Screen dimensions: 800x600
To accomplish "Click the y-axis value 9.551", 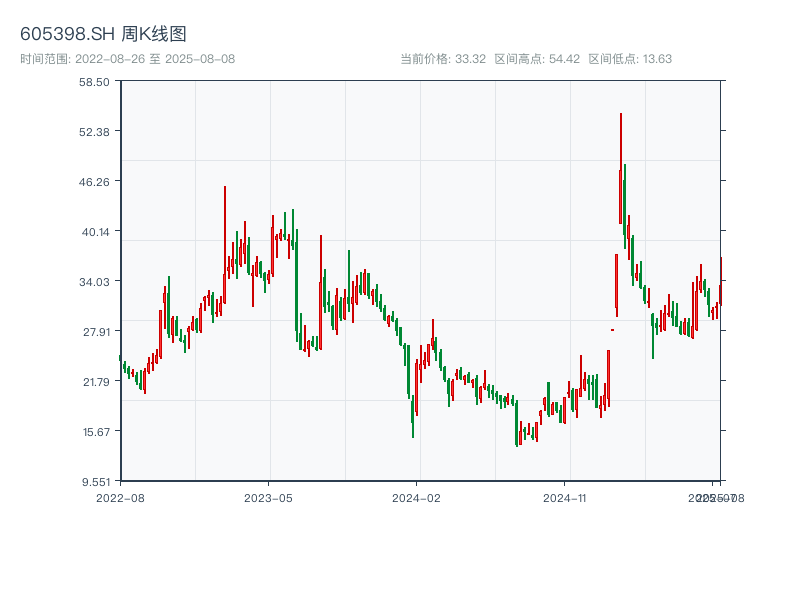I will (x=96, y=482).
